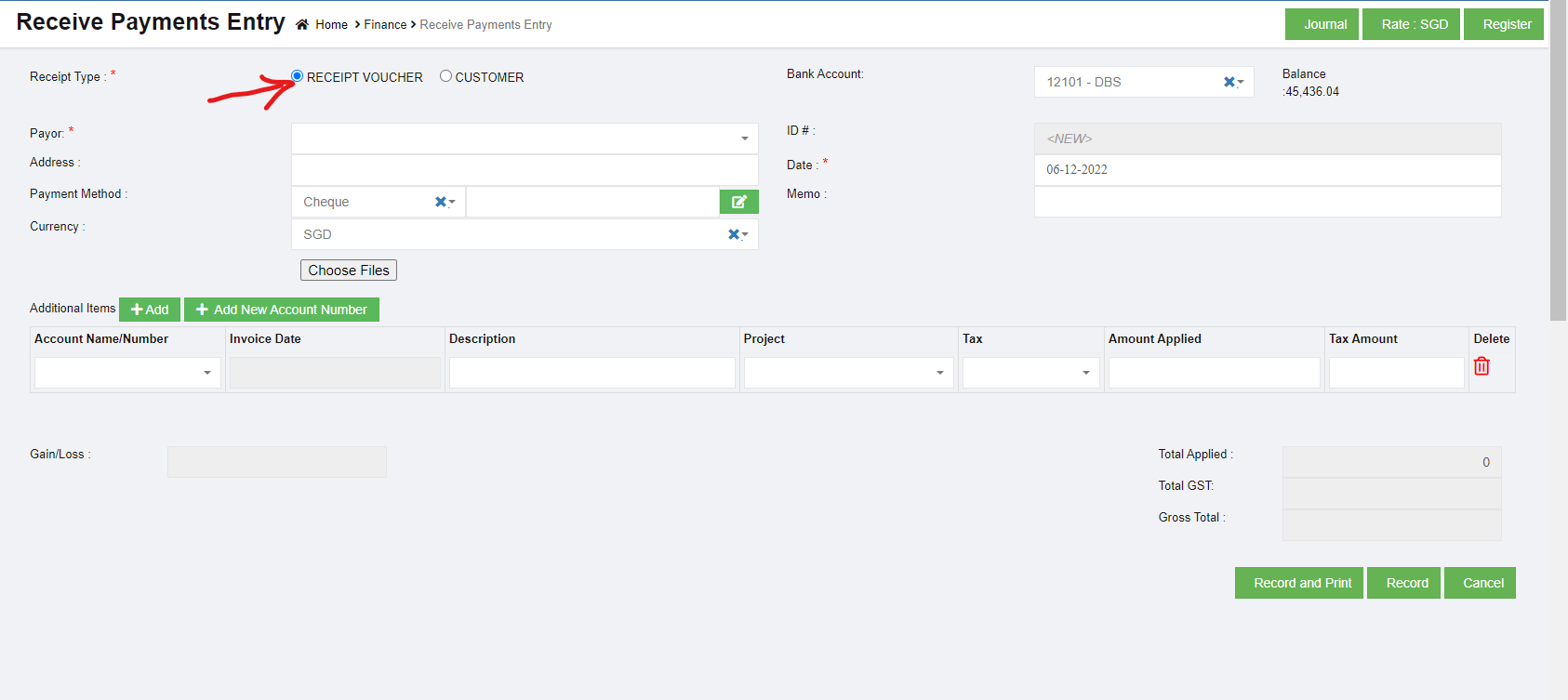Clear the Cheque payment method with X
Viewport: 1568px width, 700px height.
pyautogui.click(x=441, y=202)
